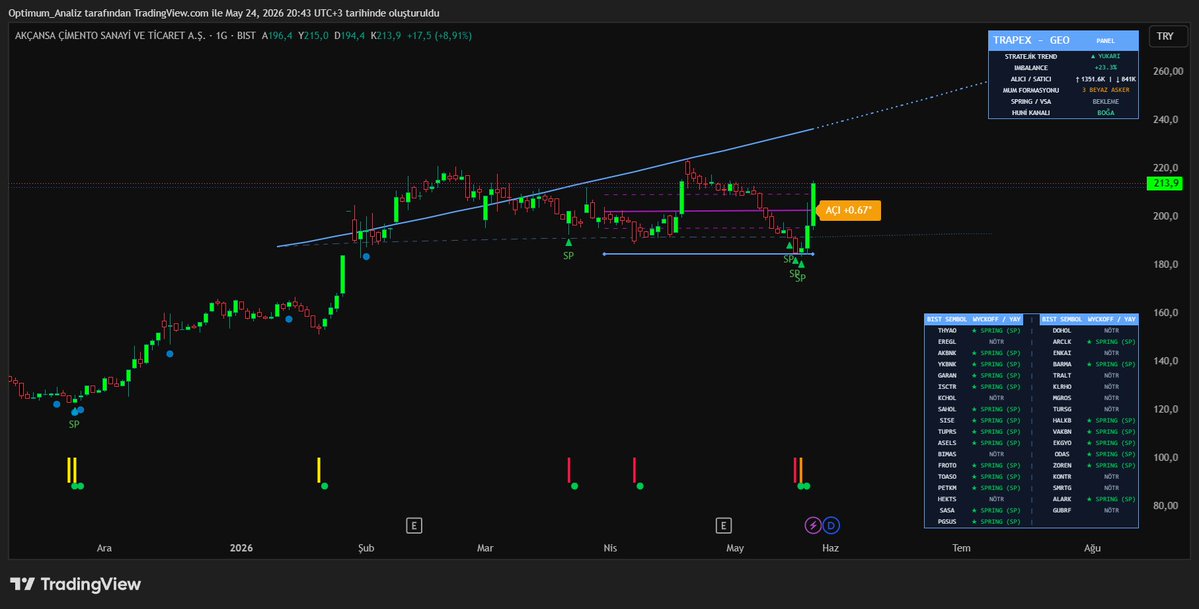Click the Haz label on time axis
This screenshot has width=1199, height=609.
830,548
